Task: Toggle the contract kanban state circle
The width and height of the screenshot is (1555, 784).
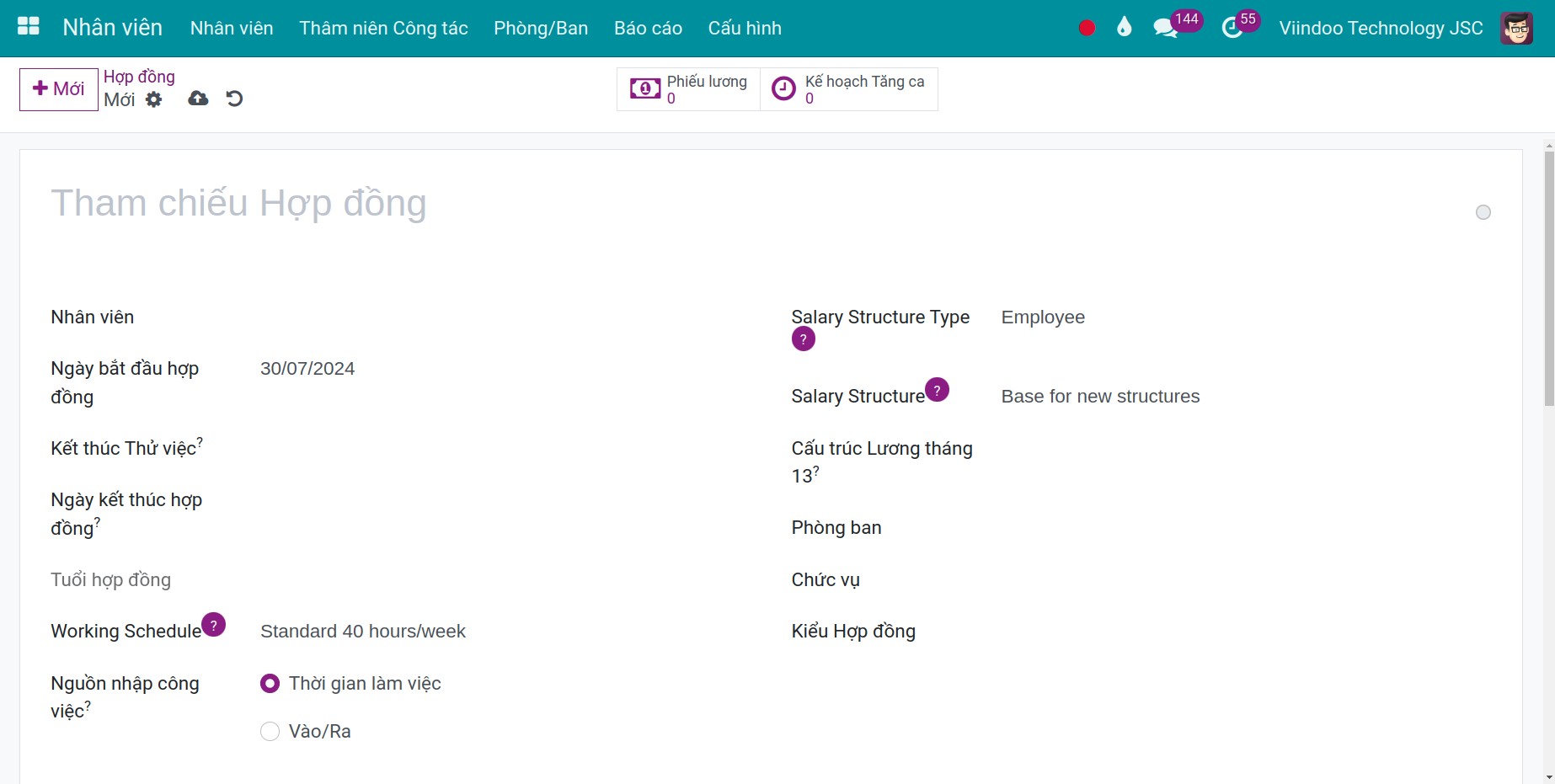Action: tap(1483, 212)
